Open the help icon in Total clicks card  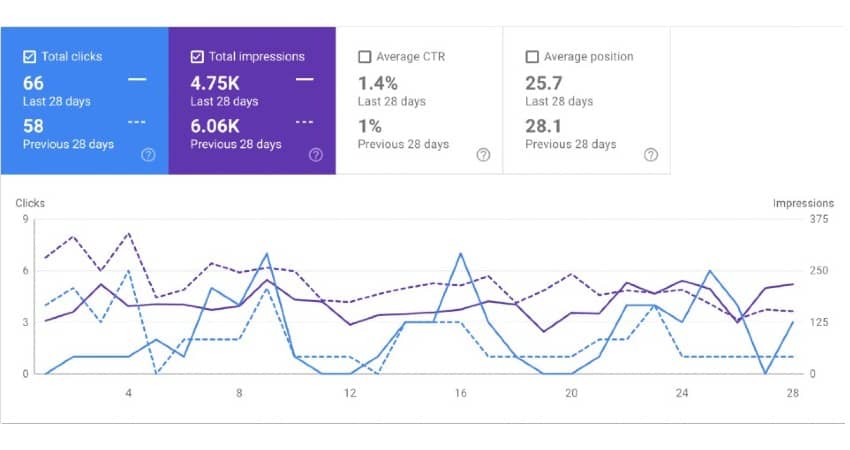[x=148, y=154]
